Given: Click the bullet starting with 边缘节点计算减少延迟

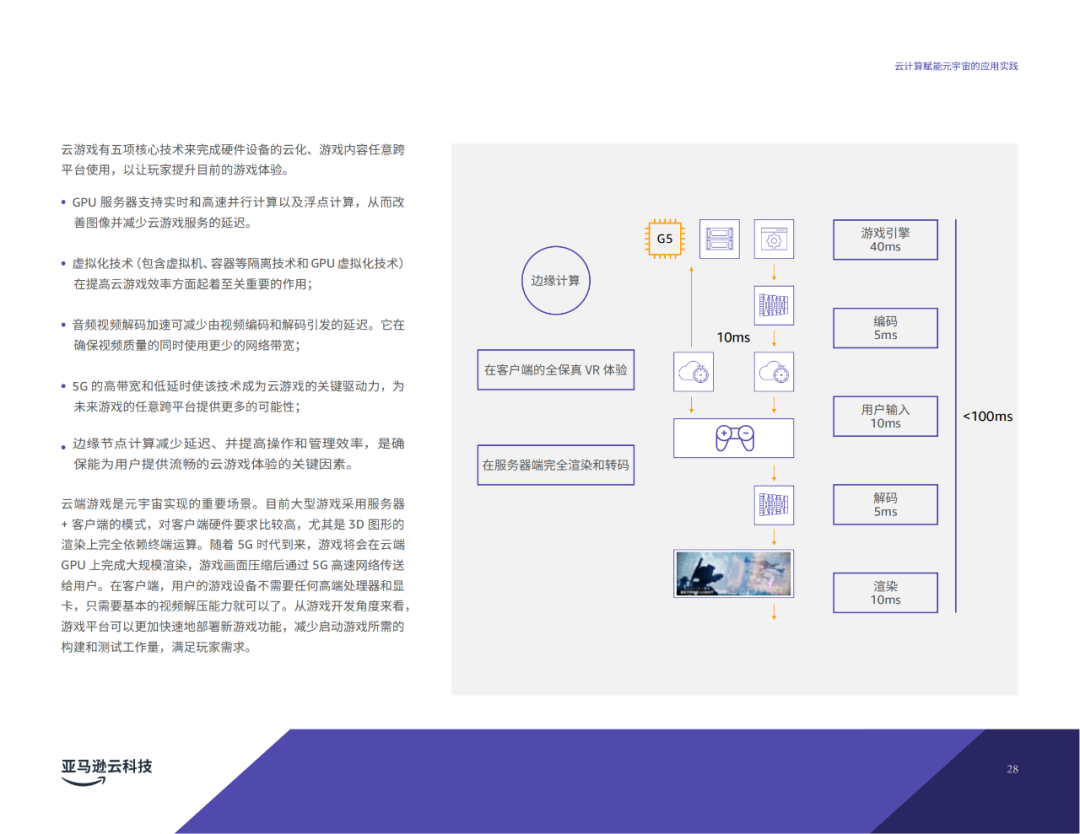Looking at the screenshot, I should pyautogui.click(x=233, y=454).
